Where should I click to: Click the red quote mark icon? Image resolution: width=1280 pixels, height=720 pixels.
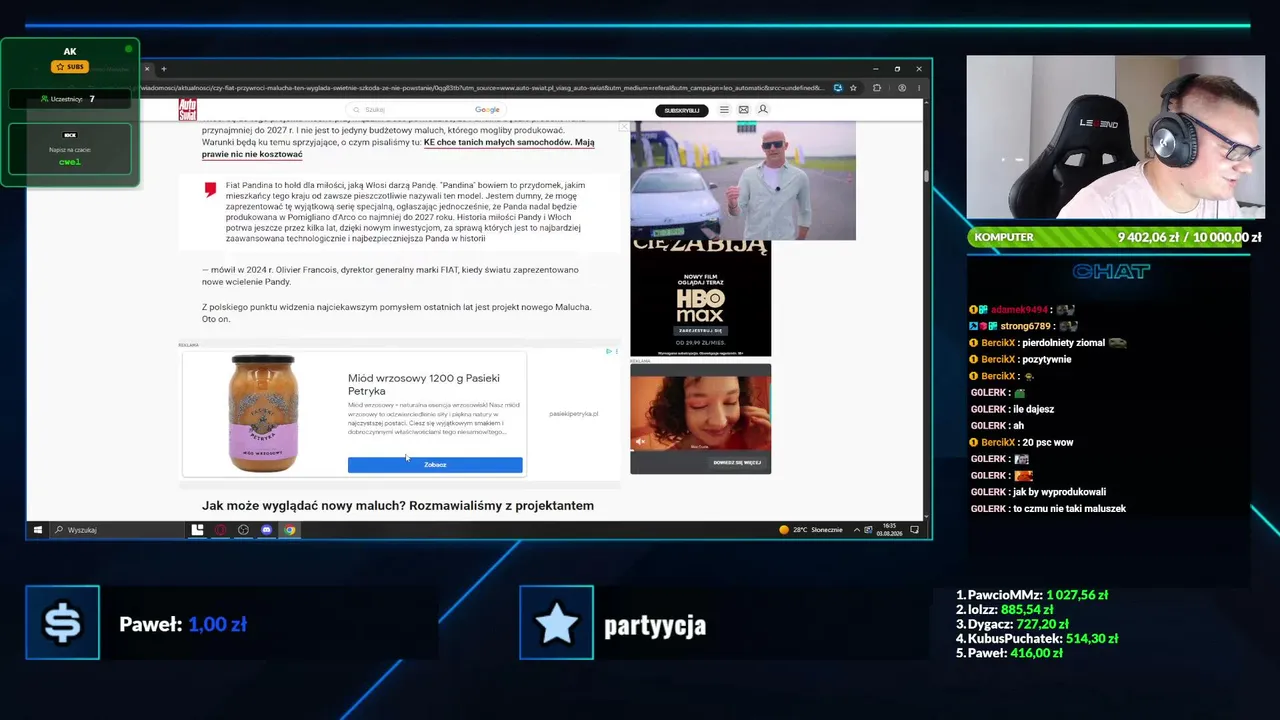(210, 189)
